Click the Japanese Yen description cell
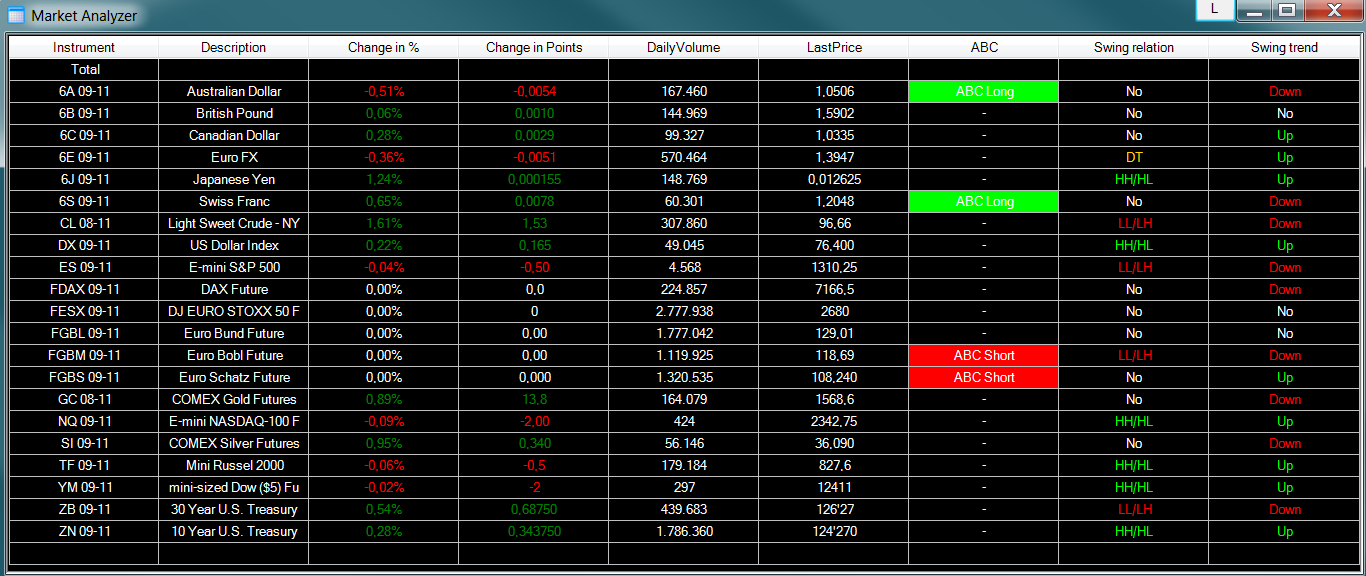This screenshot has height=576, width=1366. [x=234, y=179]
